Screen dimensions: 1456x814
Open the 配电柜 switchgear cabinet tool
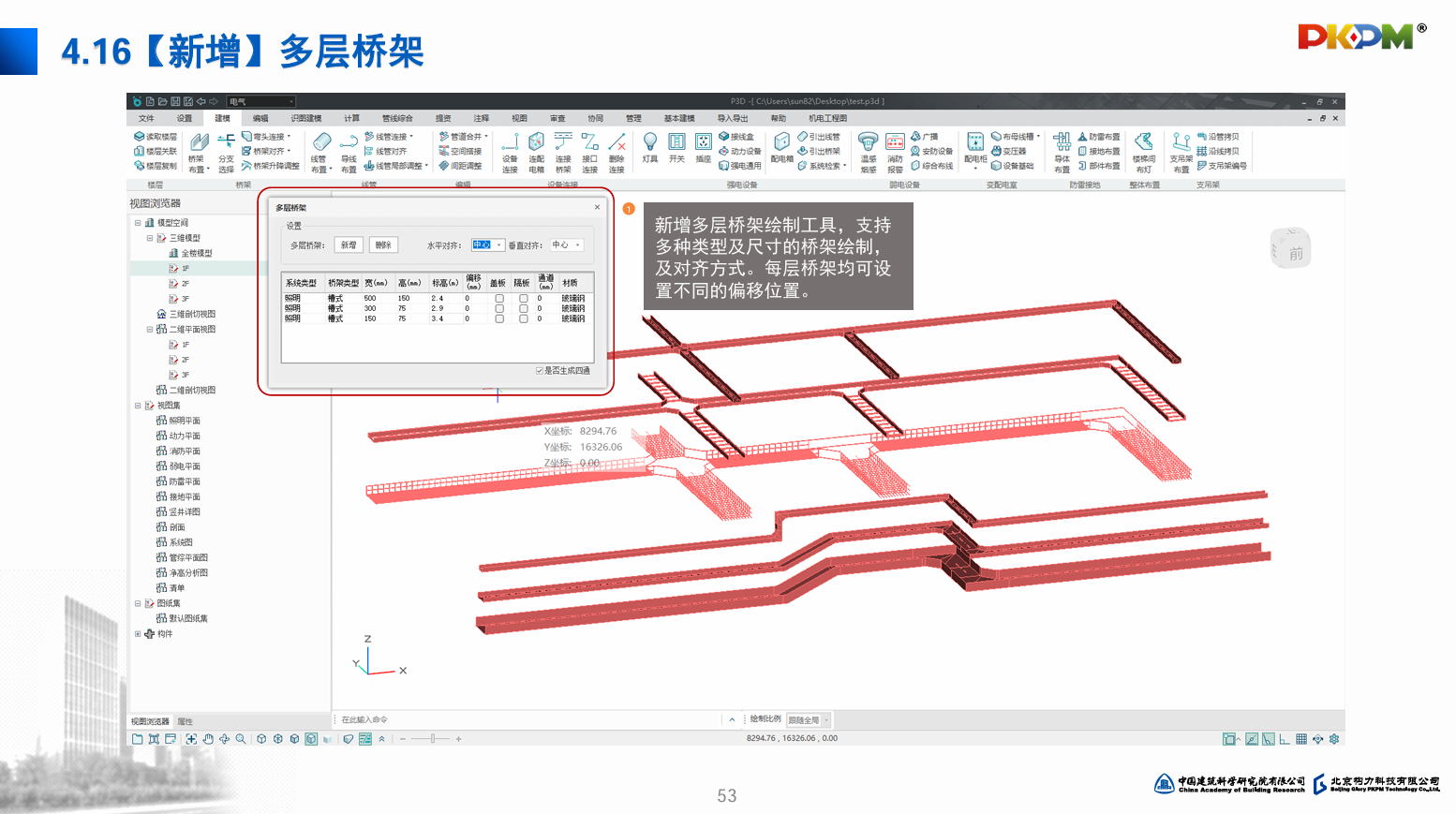click(x=975, y=150)
